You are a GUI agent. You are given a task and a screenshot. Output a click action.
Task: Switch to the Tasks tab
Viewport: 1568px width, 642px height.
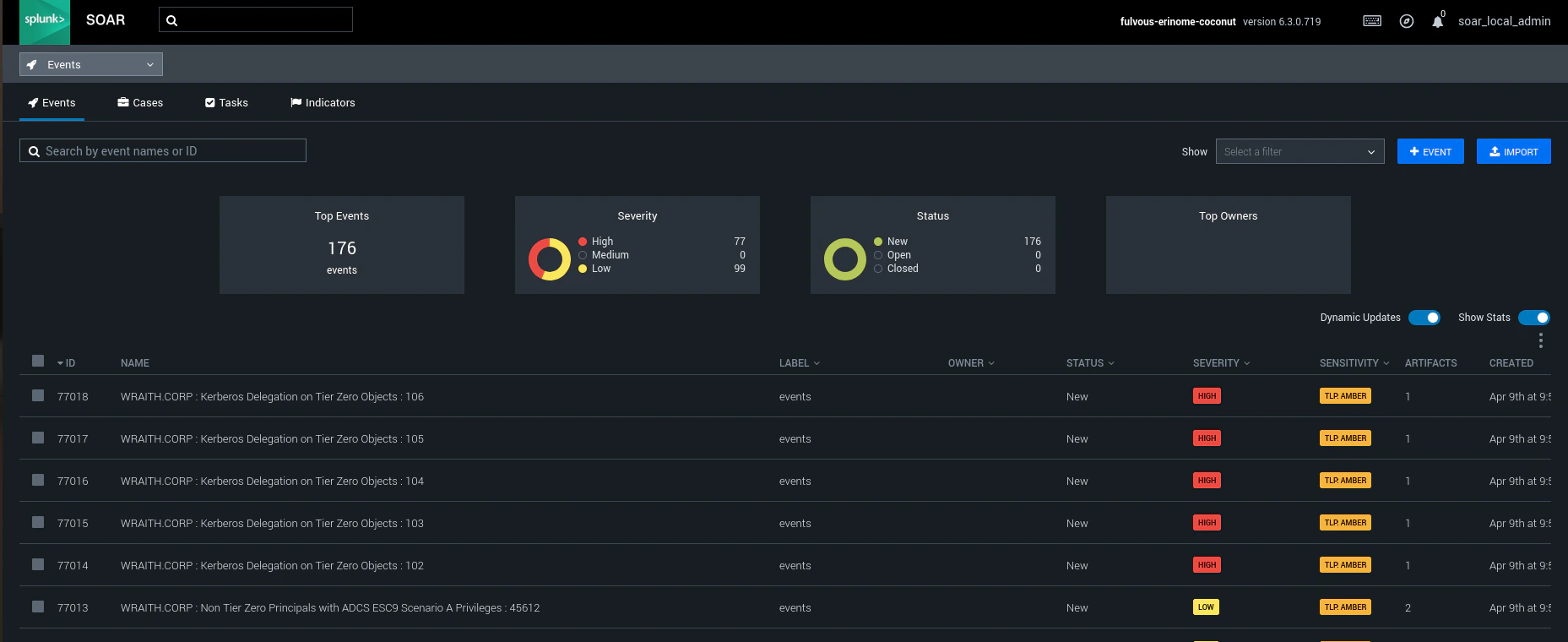[226, 103]
